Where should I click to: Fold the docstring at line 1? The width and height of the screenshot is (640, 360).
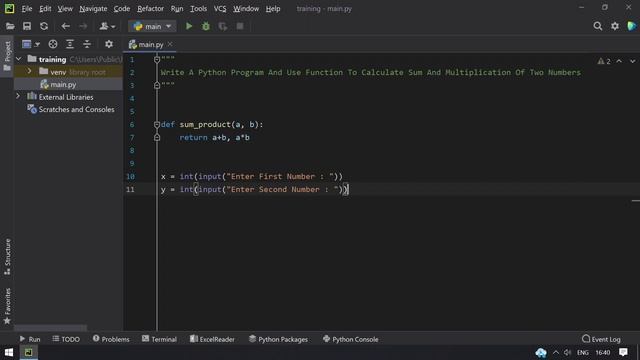(x=157, y=60)
